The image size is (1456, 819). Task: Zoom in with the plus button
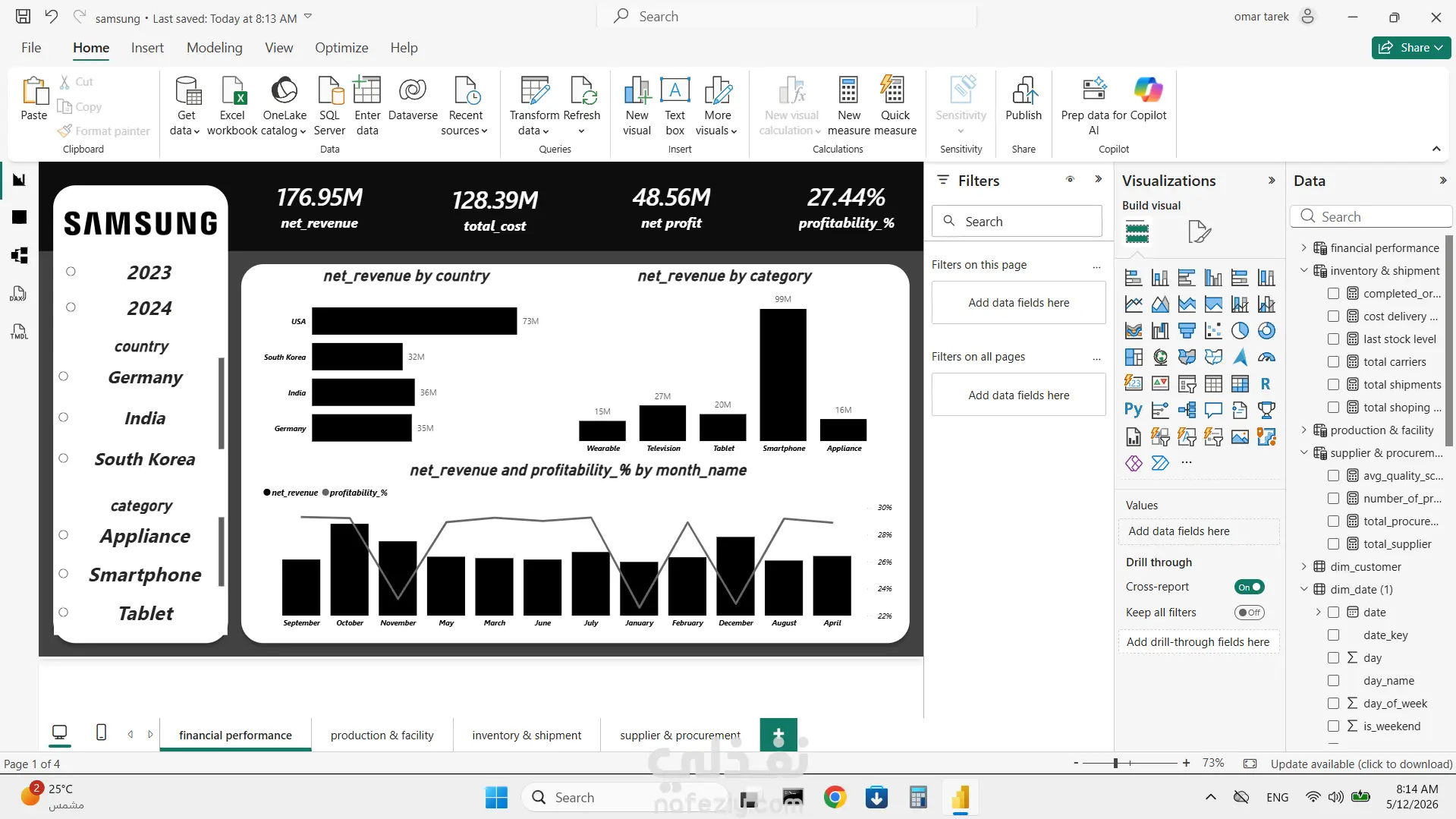click(x=1186, y=763)
